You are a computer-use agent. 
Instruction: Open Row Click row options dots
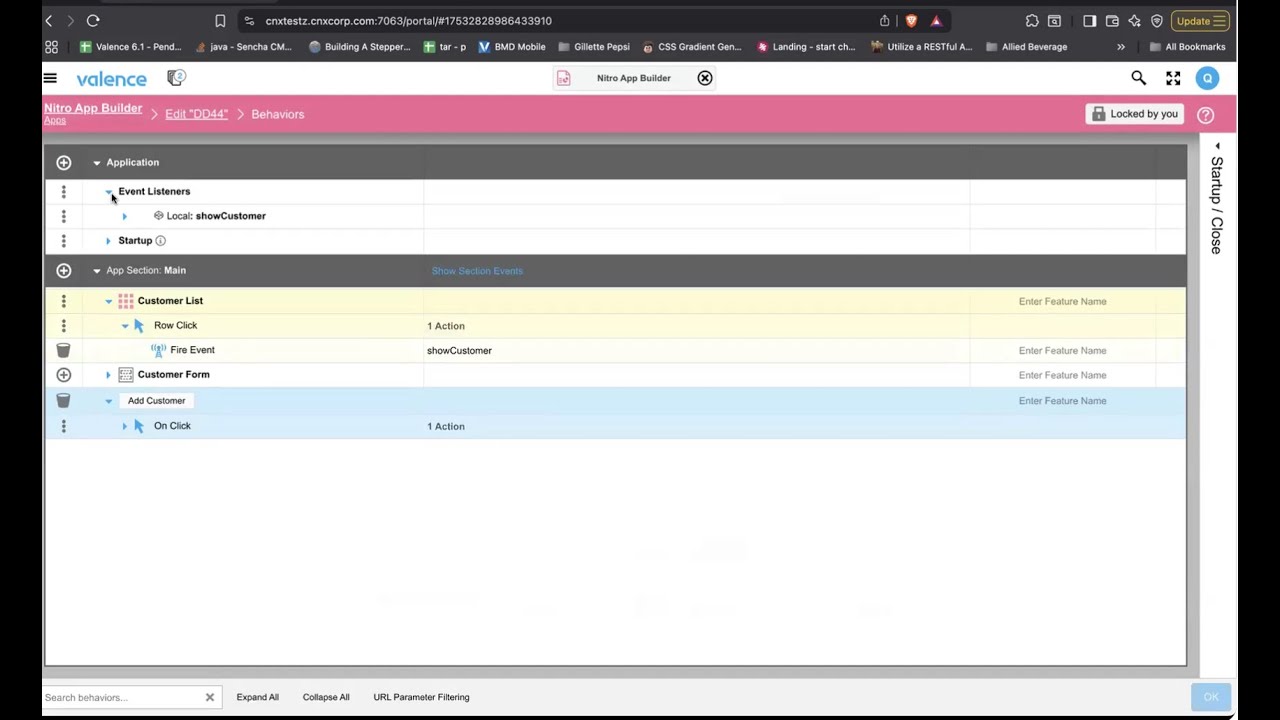[64, 326]
